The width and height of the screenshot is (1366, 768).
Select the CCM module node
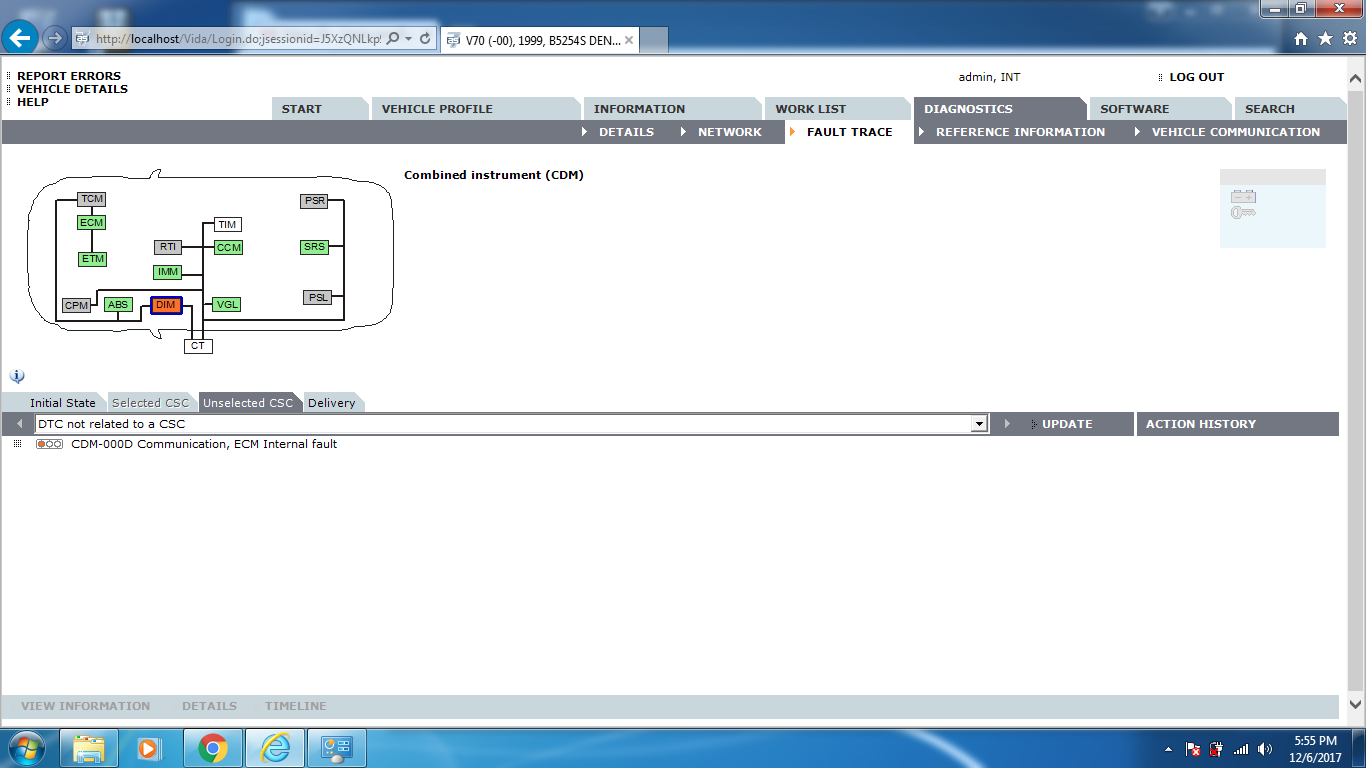[229, 248]
